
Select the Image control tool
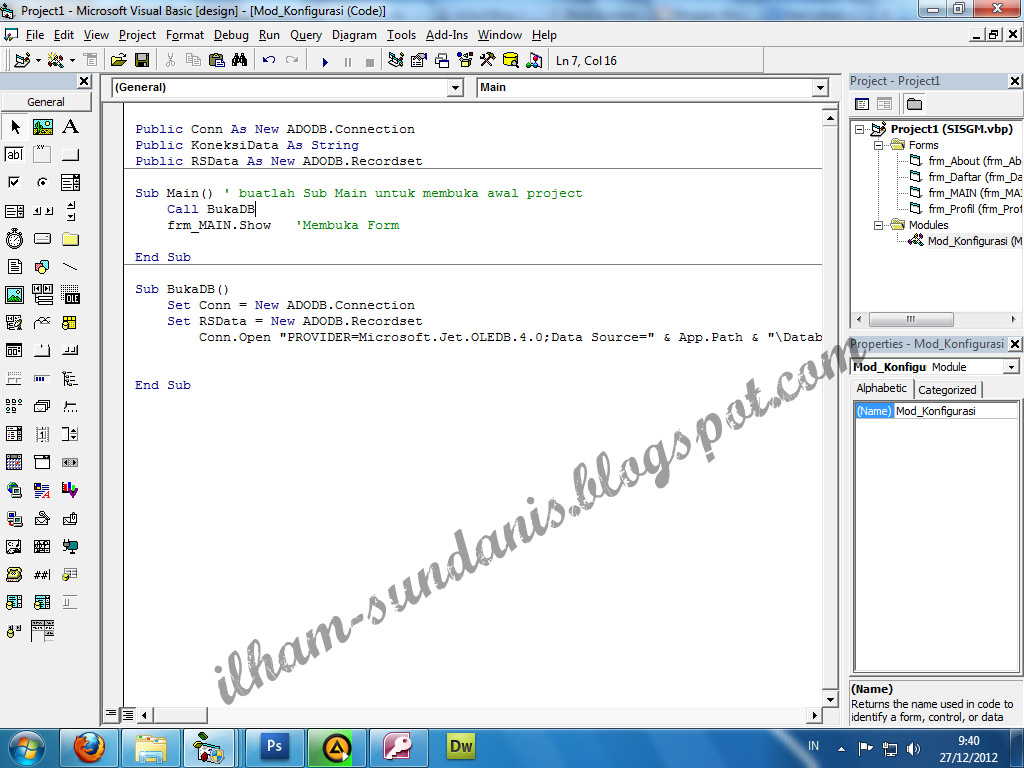coord(14,295)
